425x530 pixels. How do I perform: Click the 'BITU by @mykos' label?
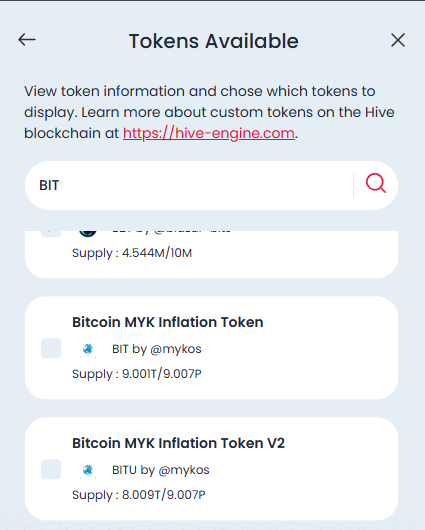pos(161,470)
